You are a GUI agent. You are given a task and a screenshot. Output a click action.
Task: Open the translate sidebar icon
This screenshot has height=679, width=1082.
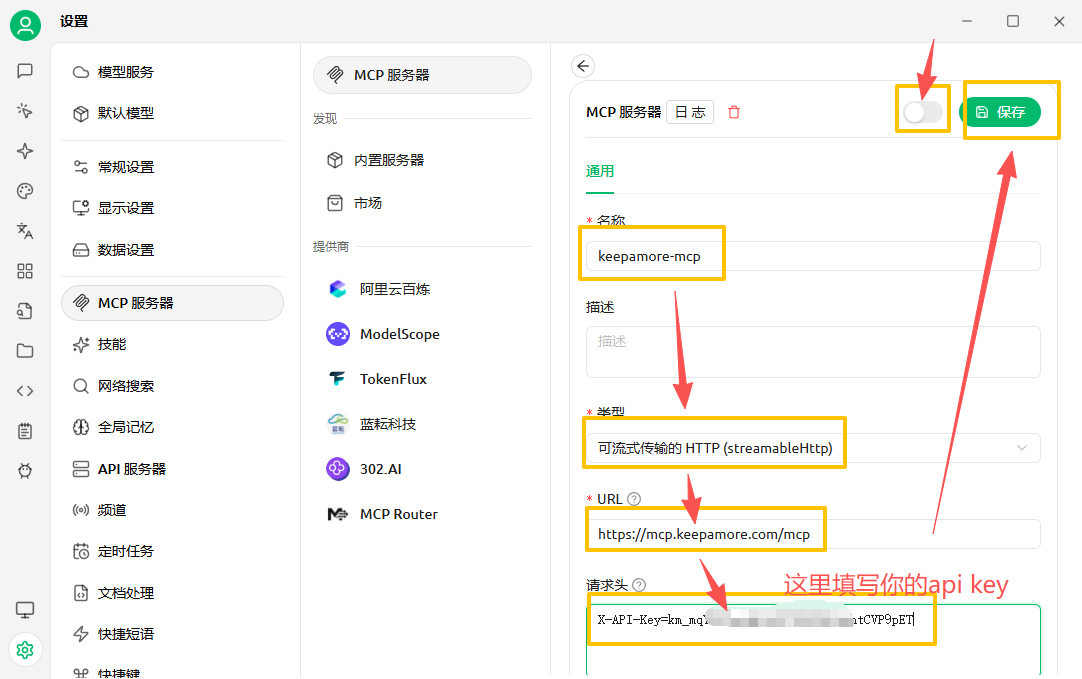pos(25,230)
